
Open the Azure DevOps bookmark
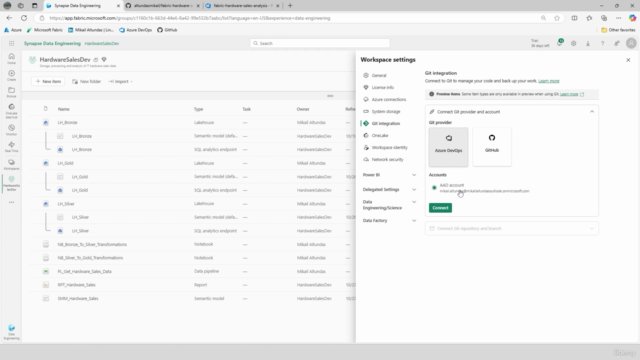pos(136,30)
